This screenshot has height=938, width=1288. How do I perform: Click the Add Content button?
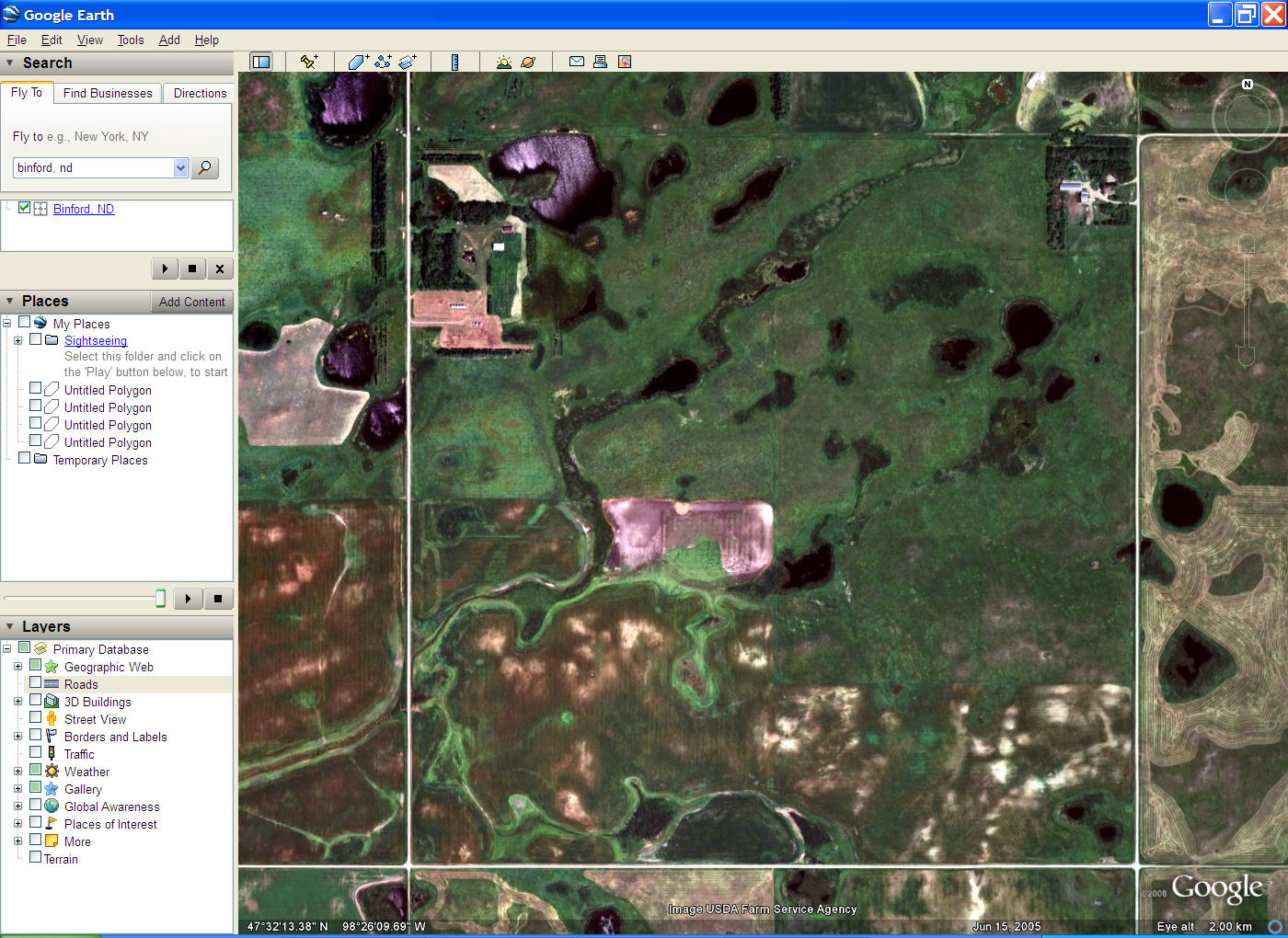(x=191, y=302)
